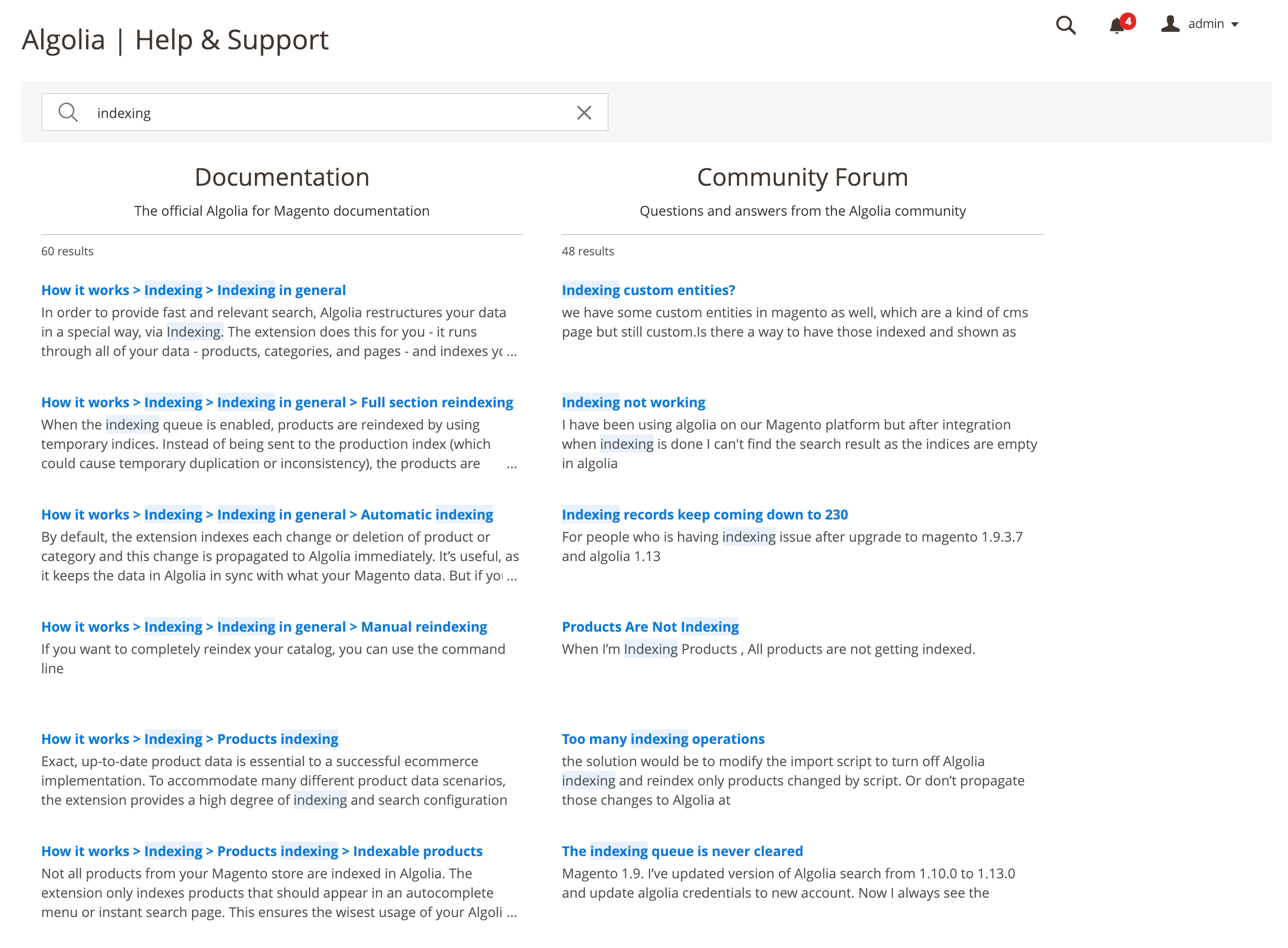Screen dimensions: 1288x948
Task: Open the 'Automatic indexing' documentation article
Action: click(426, 515)
